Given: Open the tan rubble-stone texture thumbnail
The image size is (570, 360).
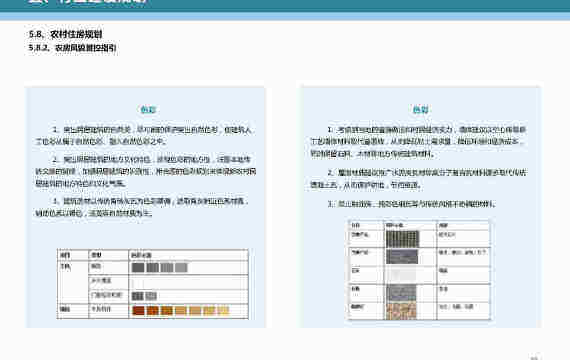Looking at the screenshot, I should 401,311.
